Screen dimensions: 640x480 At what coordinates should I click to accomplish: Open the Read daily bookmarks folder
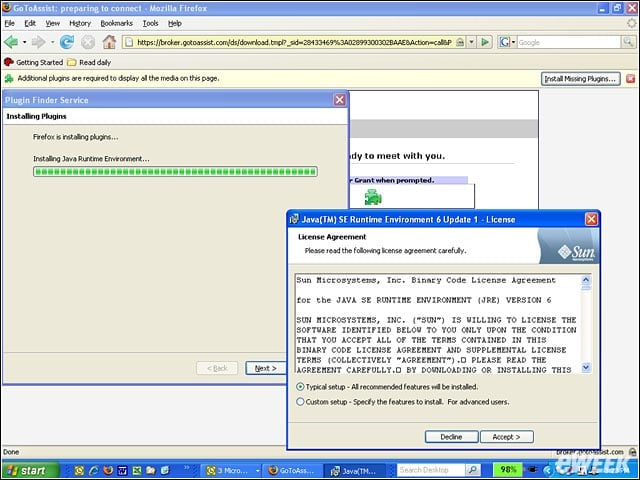point(89,62)
